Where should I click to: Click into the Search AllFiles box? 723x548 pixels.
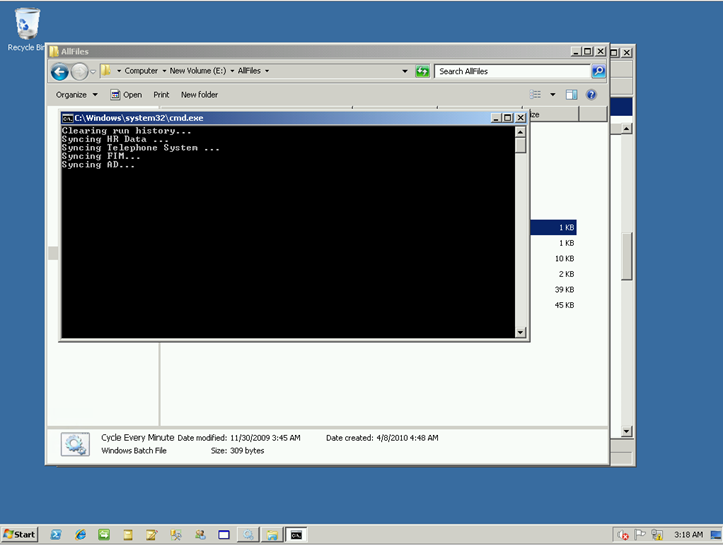pyautogui.click(x=512, y=71)
